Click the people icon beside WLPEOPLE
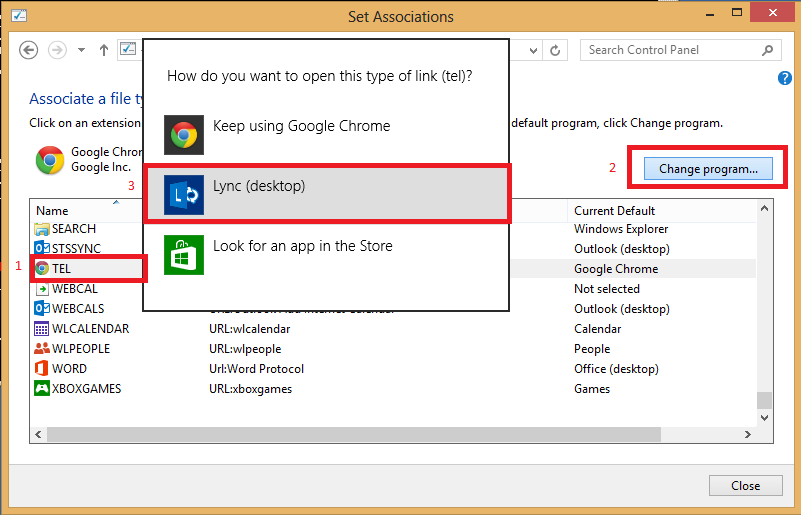Screen dimensions: 801x515 [42, 348]
